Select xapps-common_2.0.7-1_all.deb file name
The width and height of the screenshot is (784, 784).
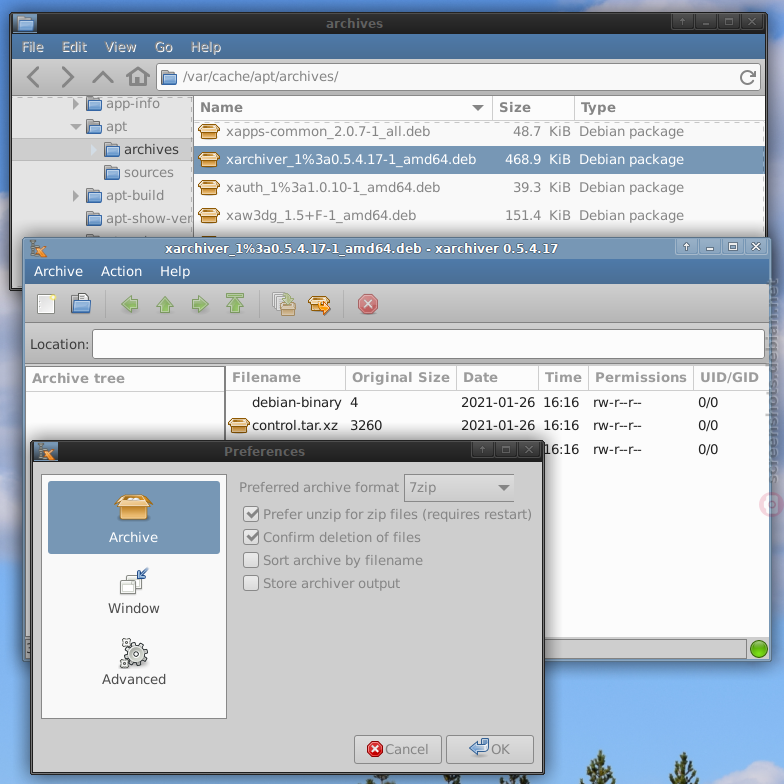(x=328, y=132)
